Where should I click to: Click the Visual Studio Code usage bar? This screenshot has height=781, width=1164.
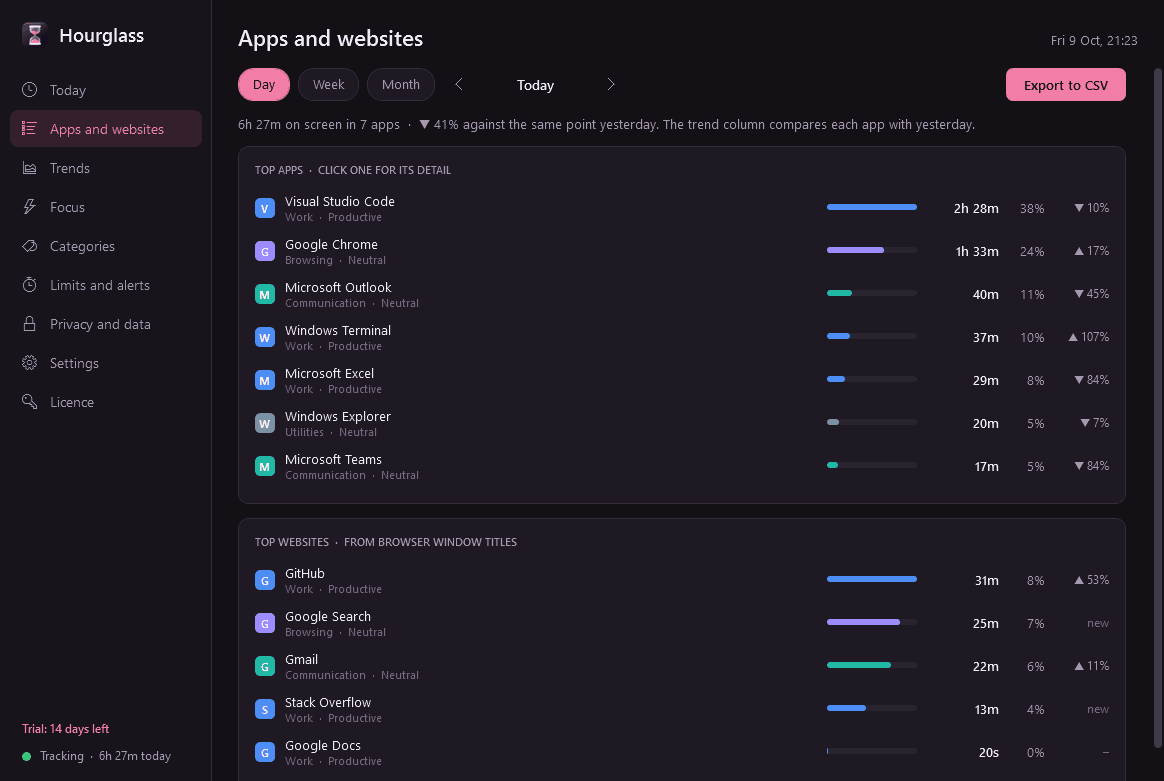coord(872,207)
